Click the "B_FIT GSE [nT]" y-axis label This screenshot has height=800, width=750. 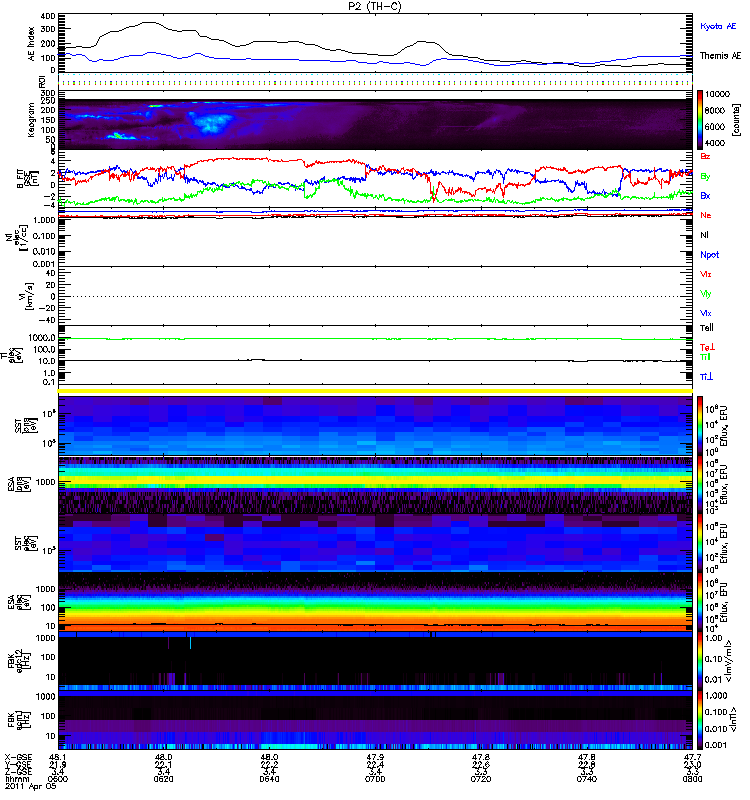click(26, 179)
